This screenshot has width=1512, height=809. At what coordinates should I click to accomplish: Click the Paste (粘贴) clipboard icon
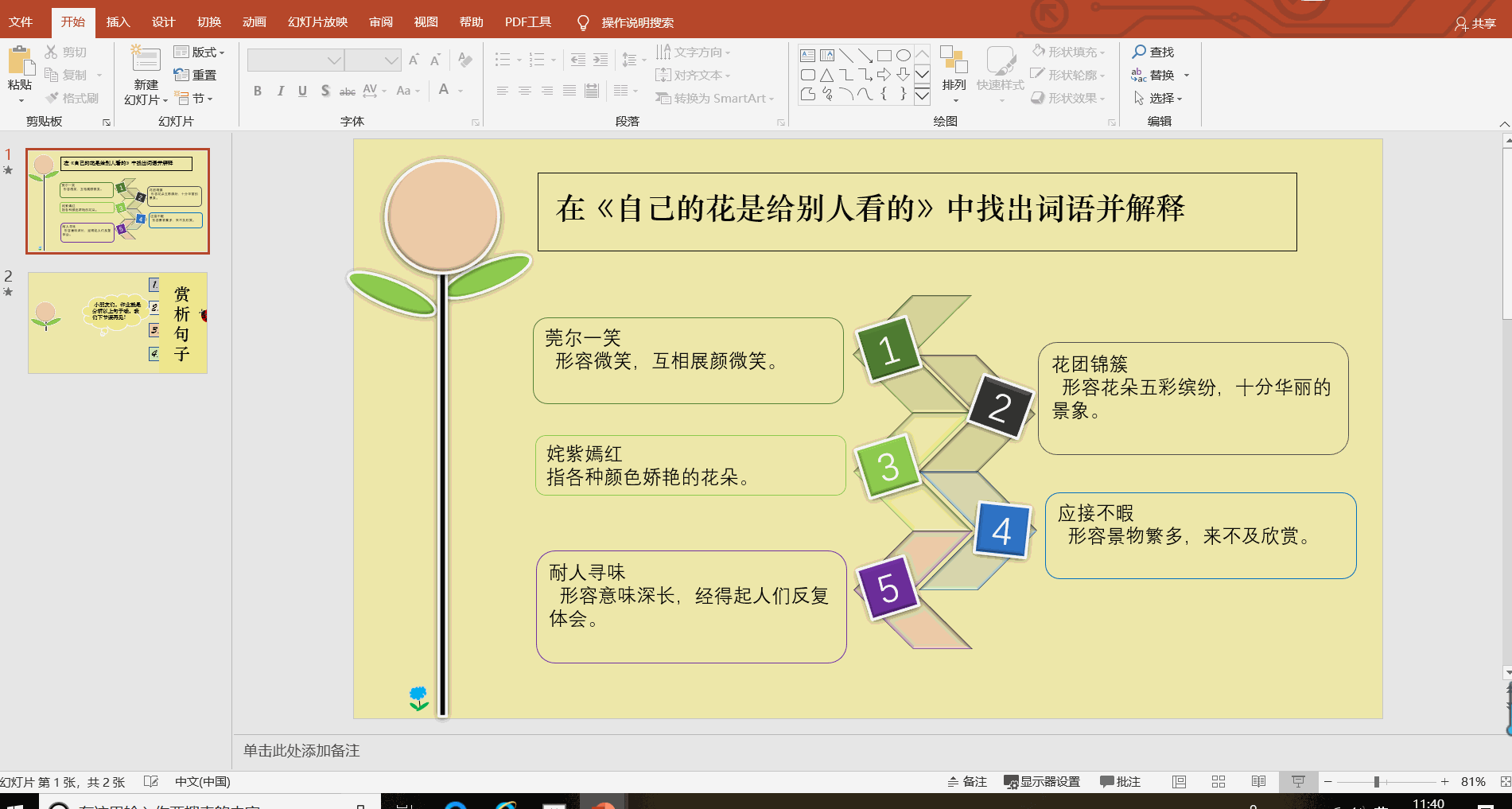point(20,62)
